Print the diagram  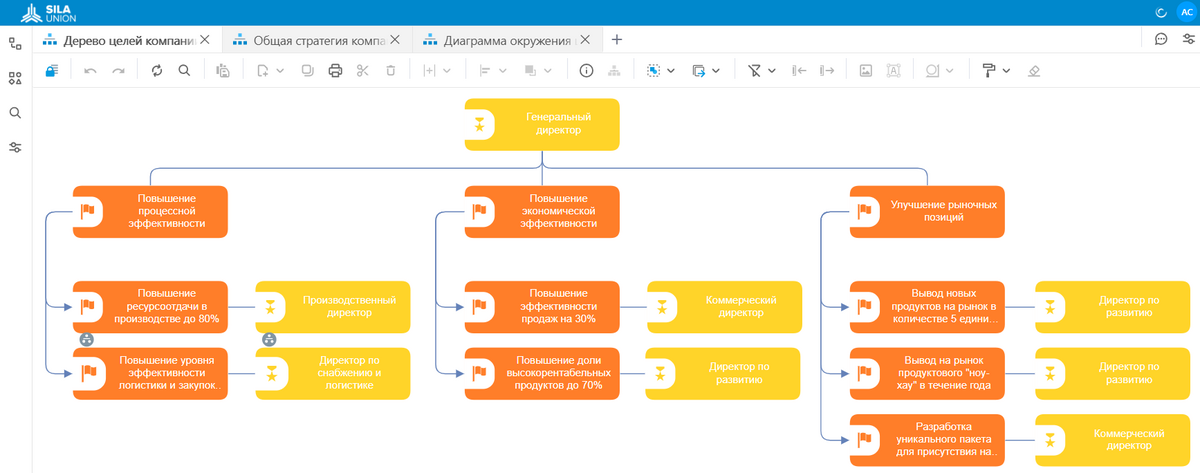(335, 70)
